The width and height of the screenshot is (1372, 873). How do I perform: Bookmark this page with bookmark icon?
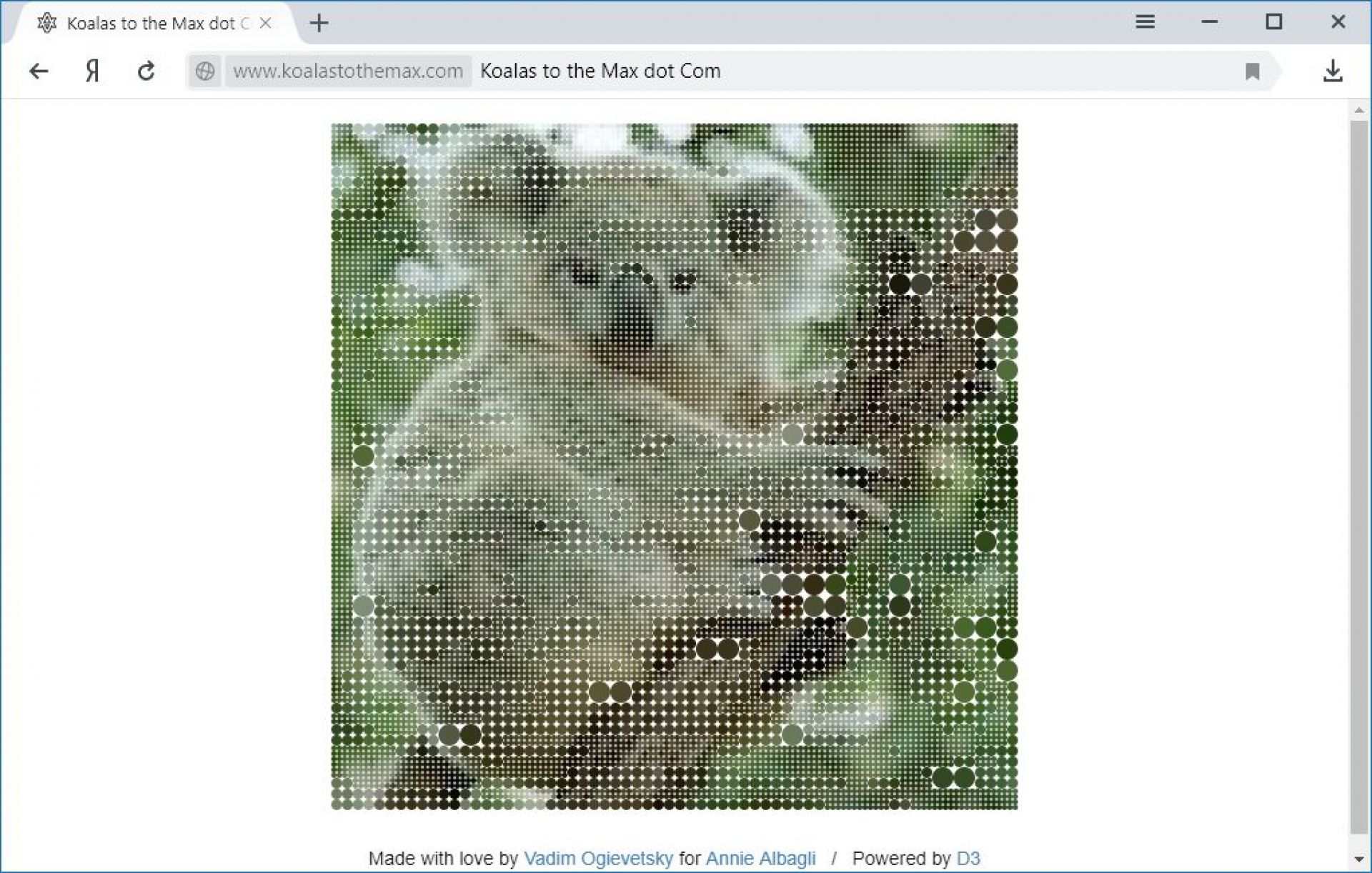click(x=1252, y=71)
